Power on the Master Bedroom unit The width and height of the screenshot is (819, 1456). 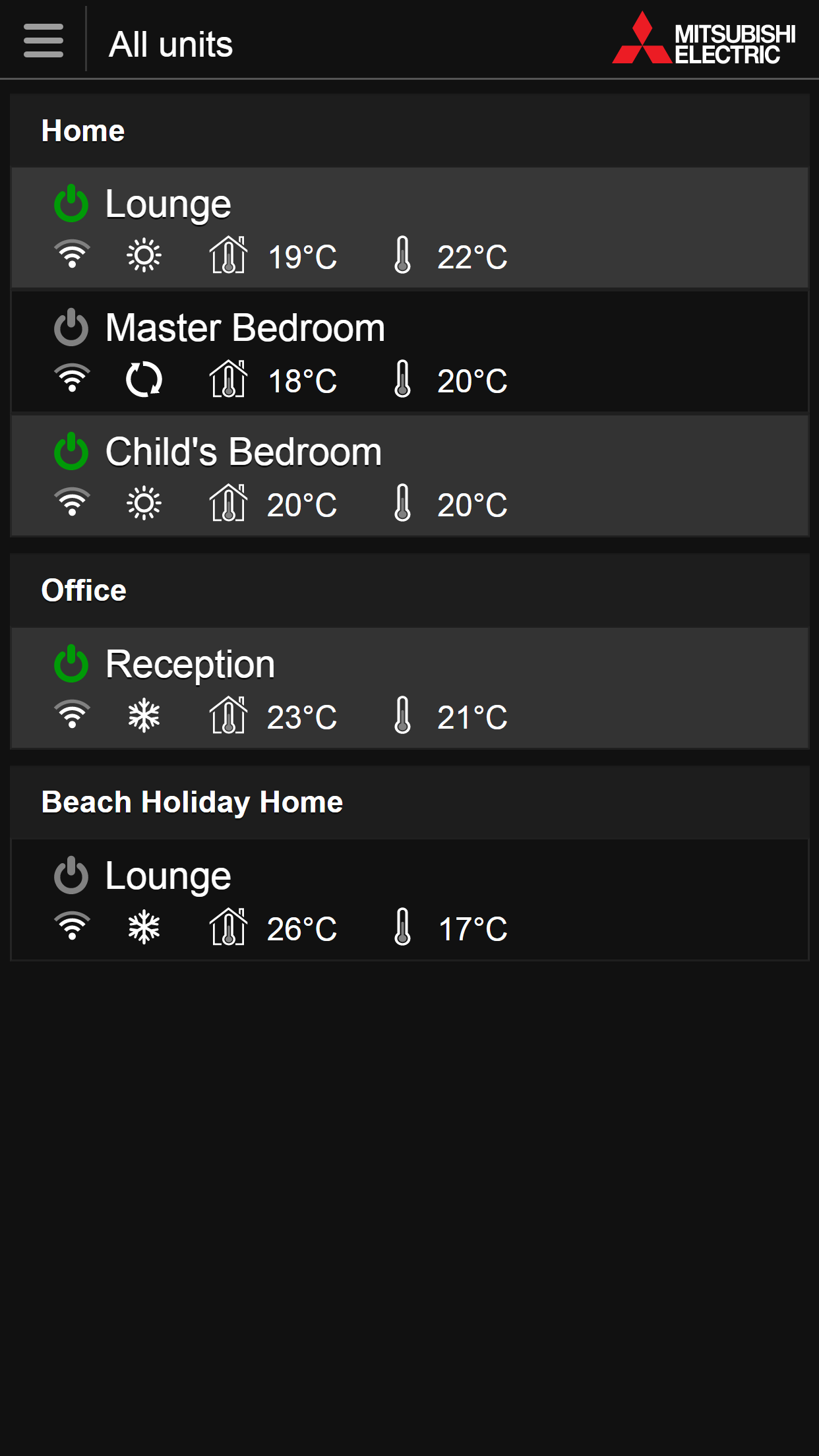coord(71,328)
